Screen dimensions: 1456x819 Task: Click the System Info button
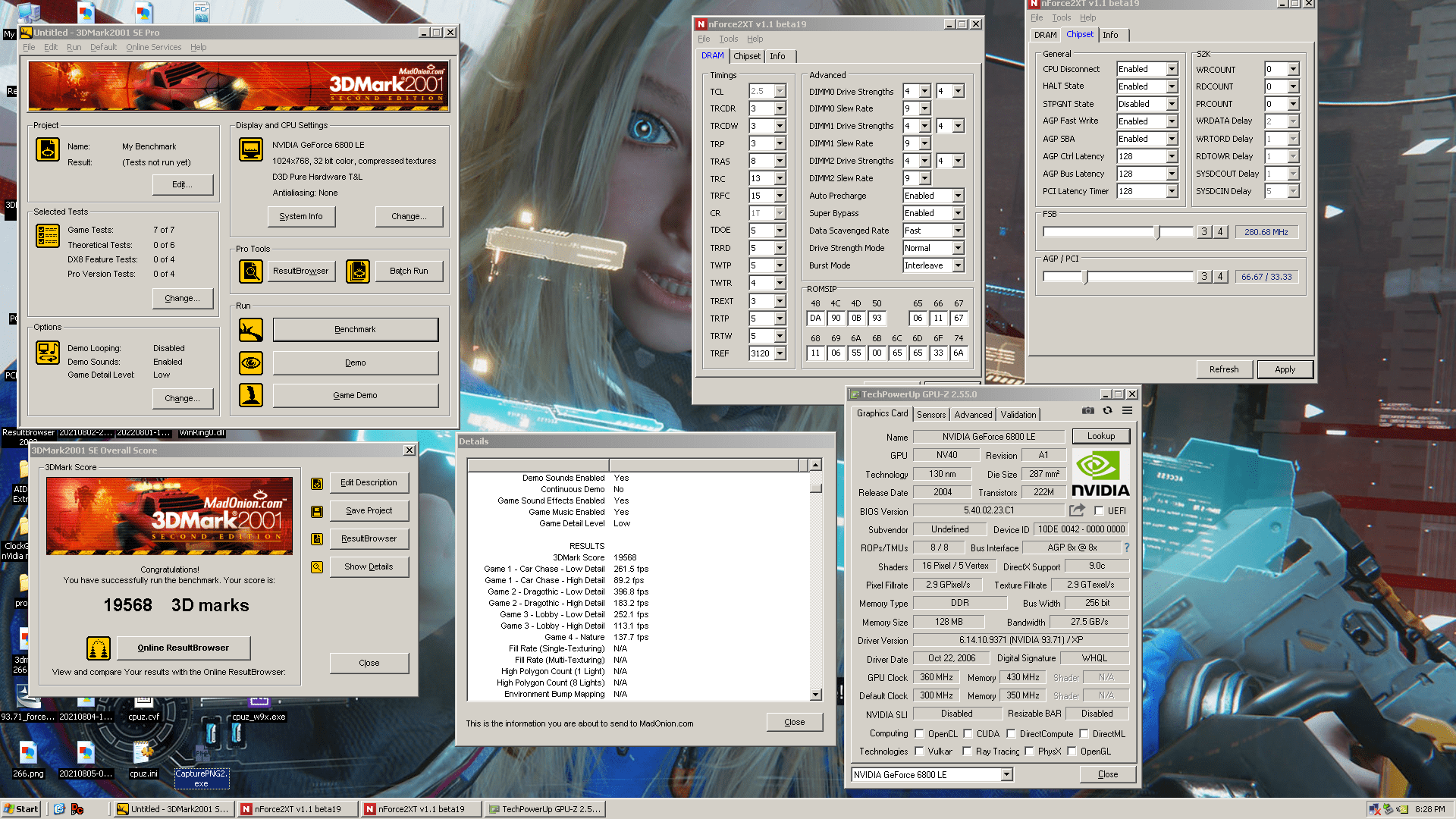301,217
